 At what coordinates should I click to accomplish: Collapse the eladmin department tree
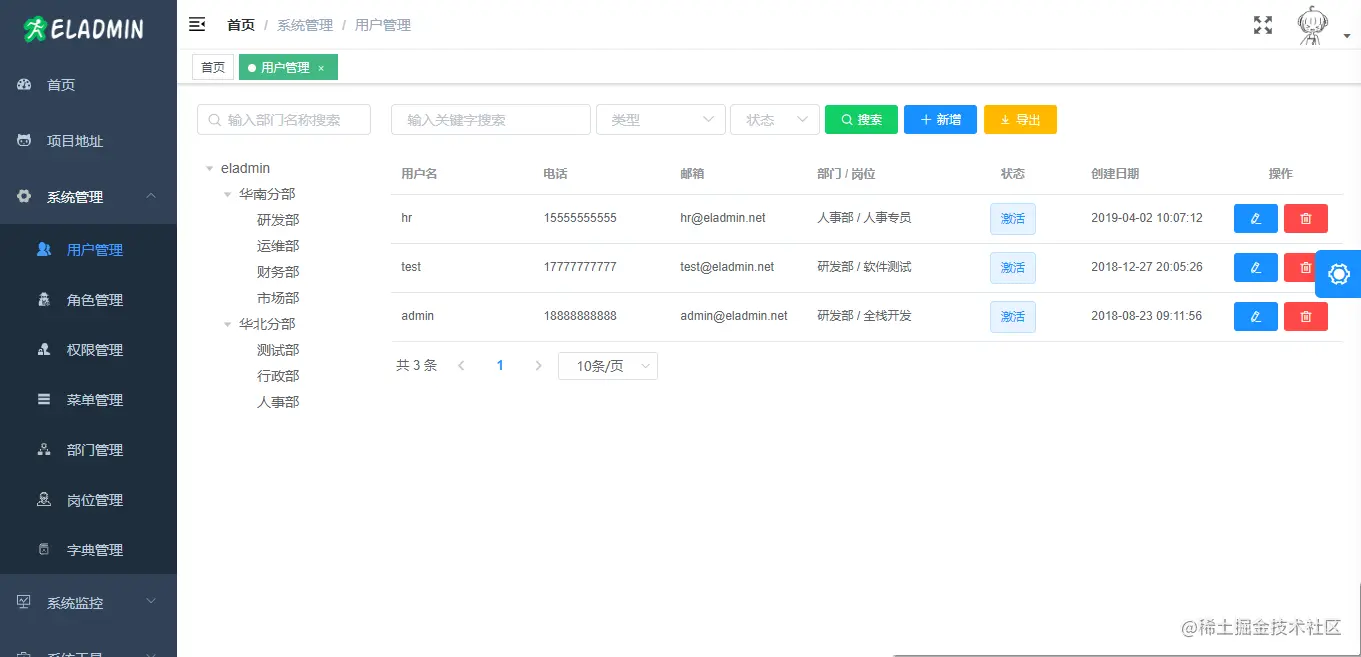[x=210, y=167]
